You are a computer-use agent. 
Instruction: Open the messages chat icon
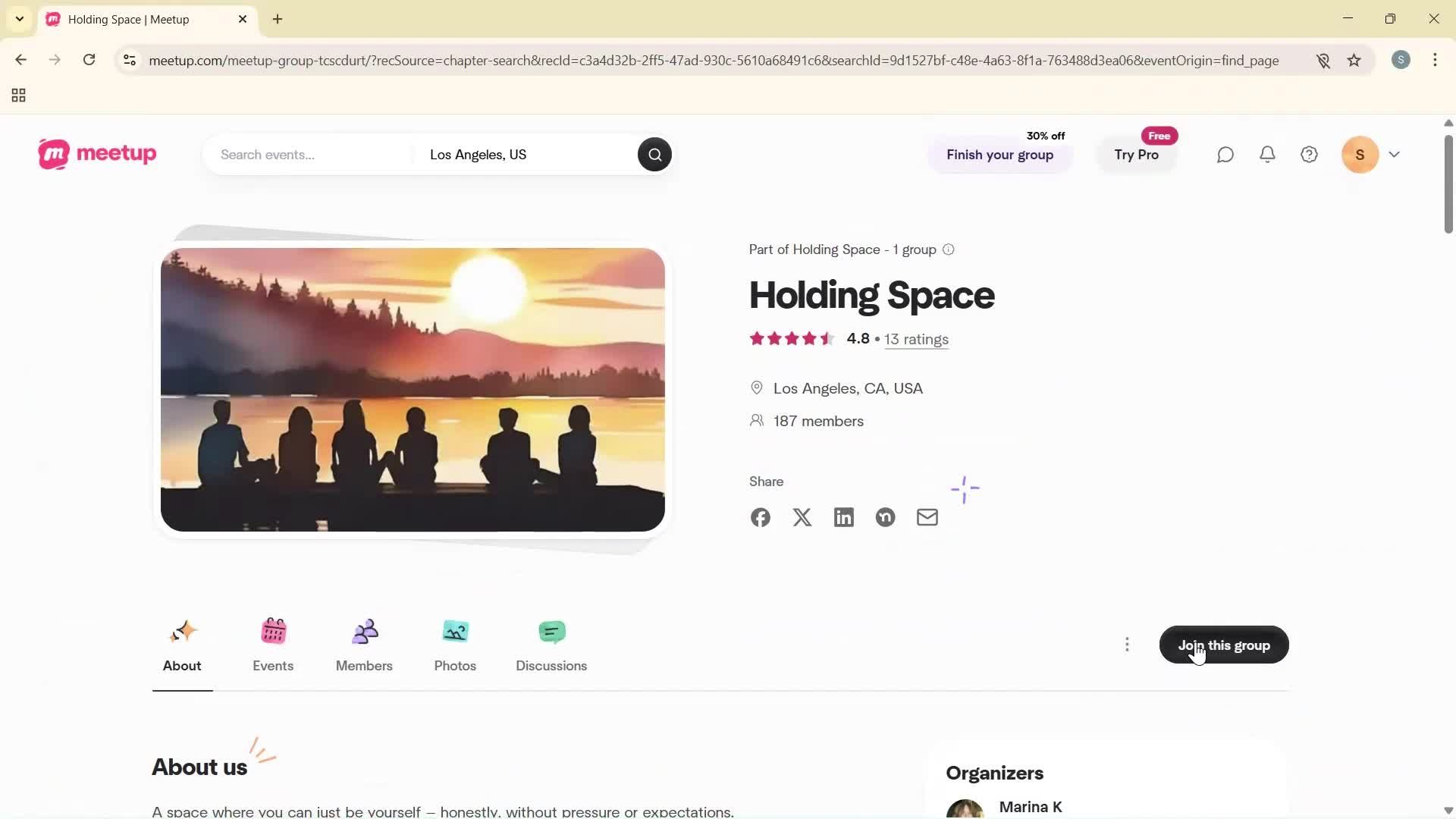click(1225, 154)
